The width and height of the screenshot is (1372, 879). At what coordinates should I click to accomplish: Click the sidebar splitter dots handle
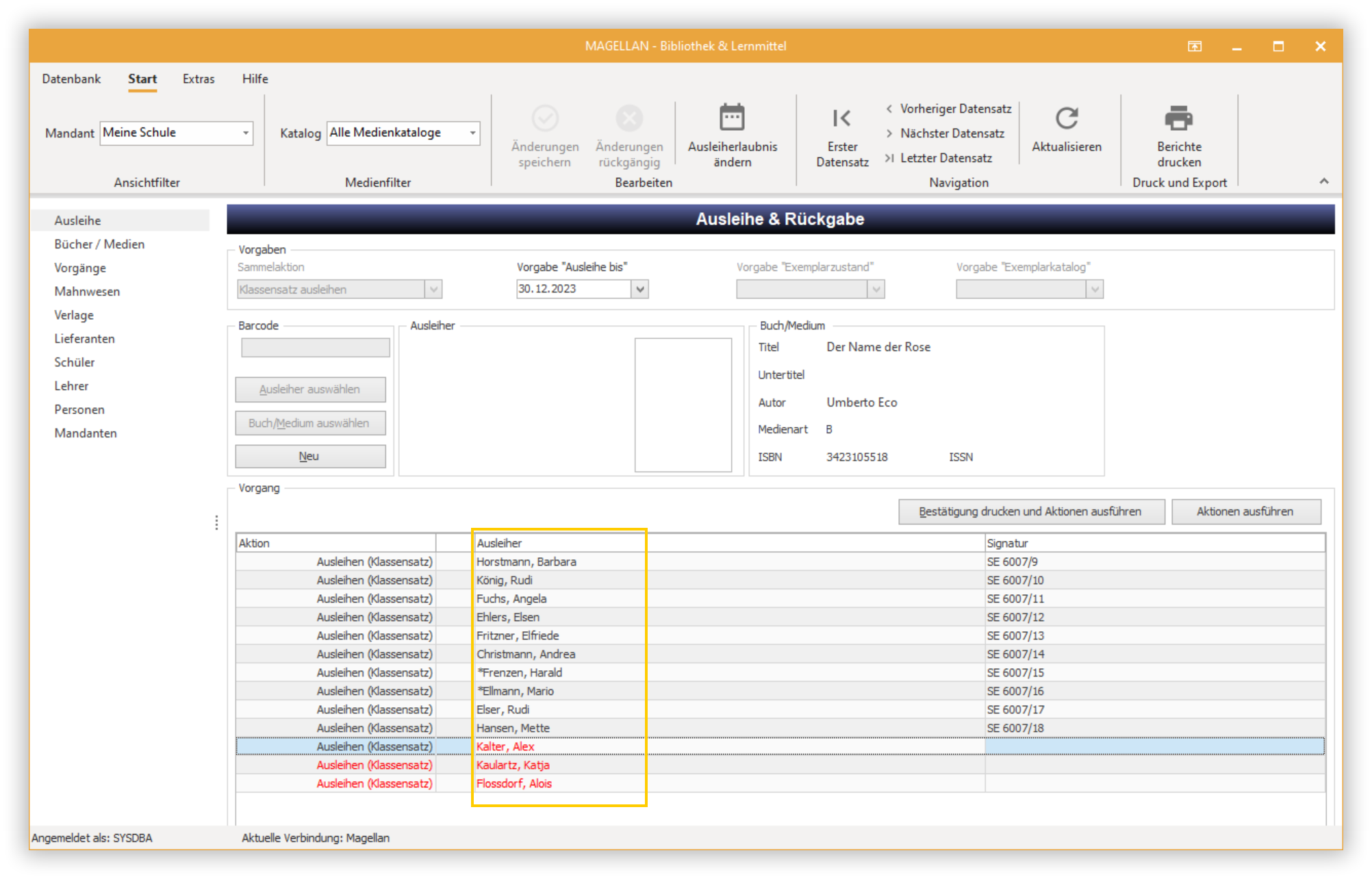click(x=216, y=523)
